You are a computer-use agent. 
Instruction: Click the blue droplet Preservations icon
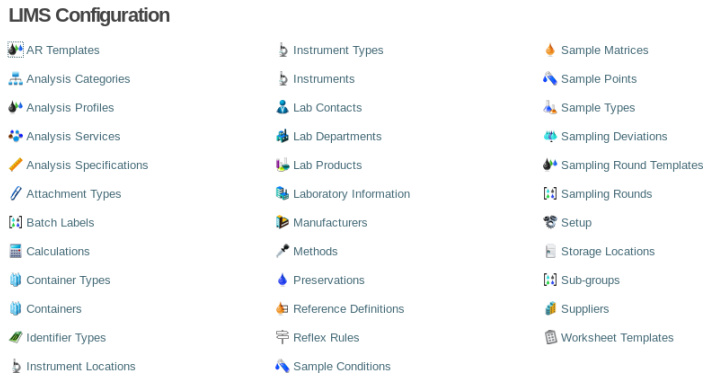pos(282,280)
